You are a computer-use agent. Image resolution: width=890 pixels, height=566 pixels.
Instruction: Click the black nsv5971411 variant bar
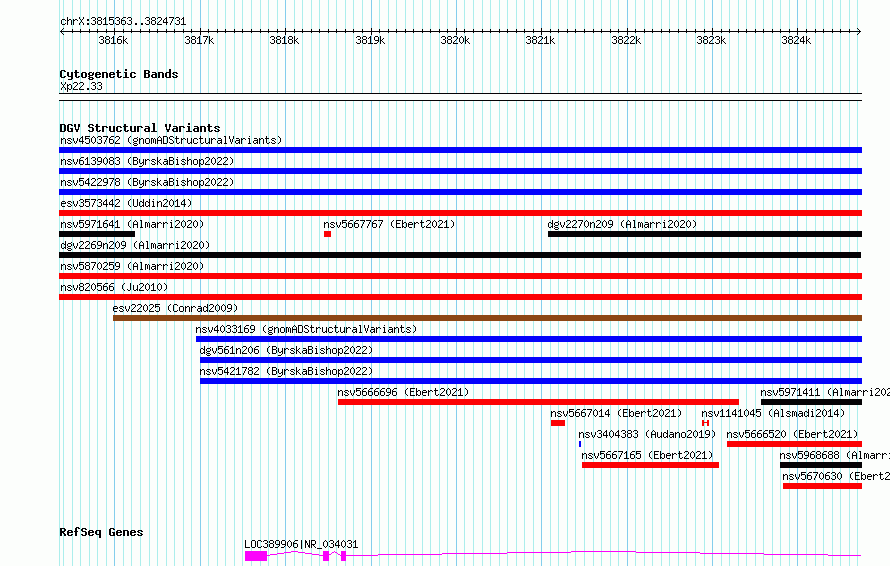(x=811, y=402)
